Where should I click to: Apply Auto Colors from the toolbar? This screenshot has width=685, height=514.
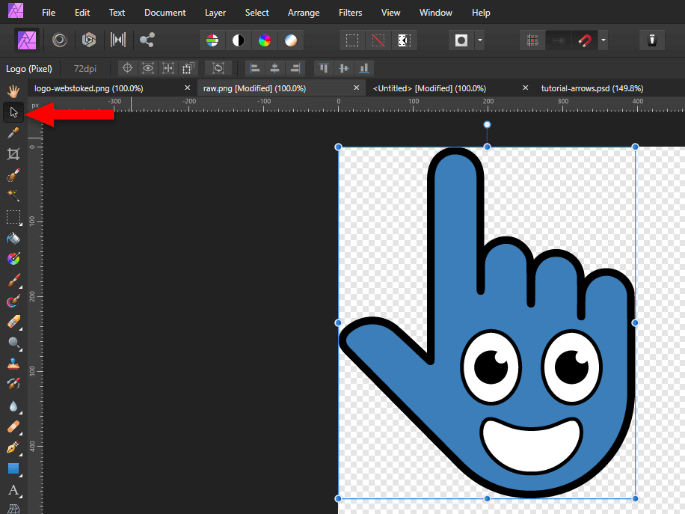264,40
